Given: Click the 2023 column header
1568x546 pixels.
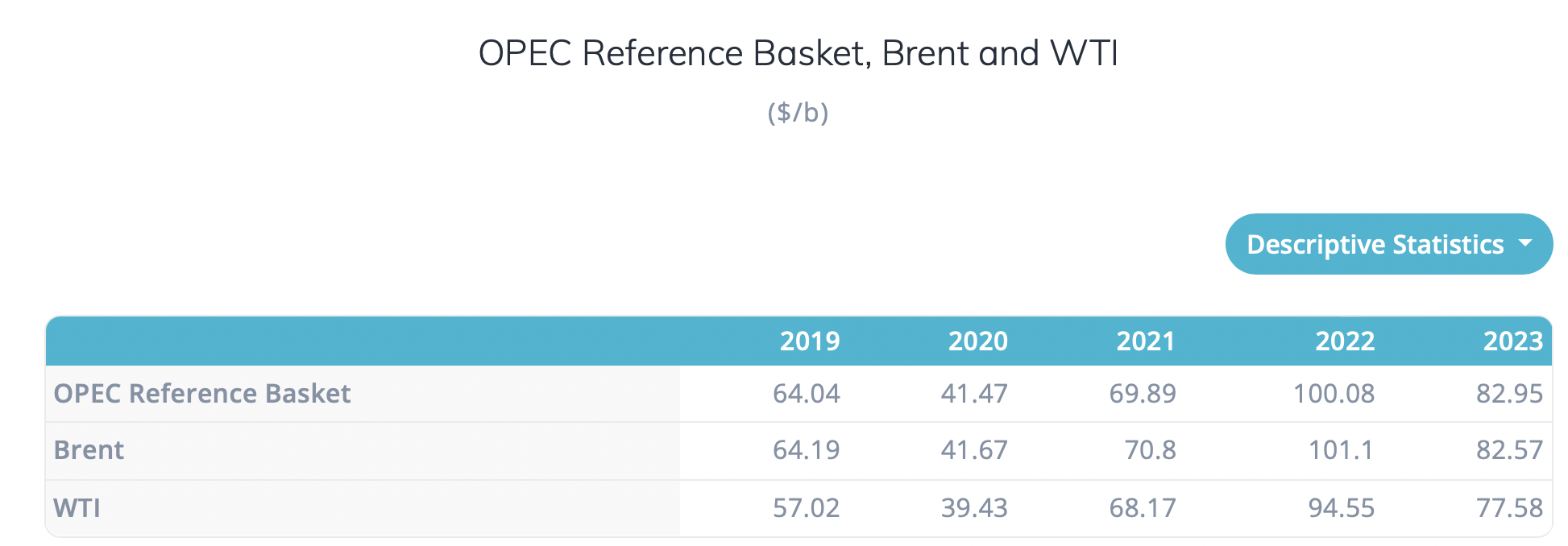Looking at the screenshot, I should click(1512, 341).
